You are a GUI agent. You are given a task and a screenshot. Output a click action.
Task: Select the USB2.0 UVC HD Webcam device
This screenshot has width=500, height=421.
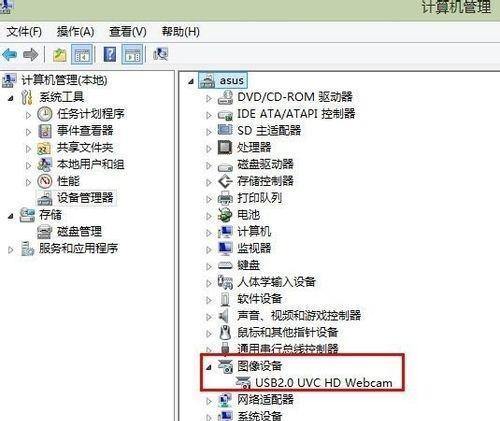(324, 383)
